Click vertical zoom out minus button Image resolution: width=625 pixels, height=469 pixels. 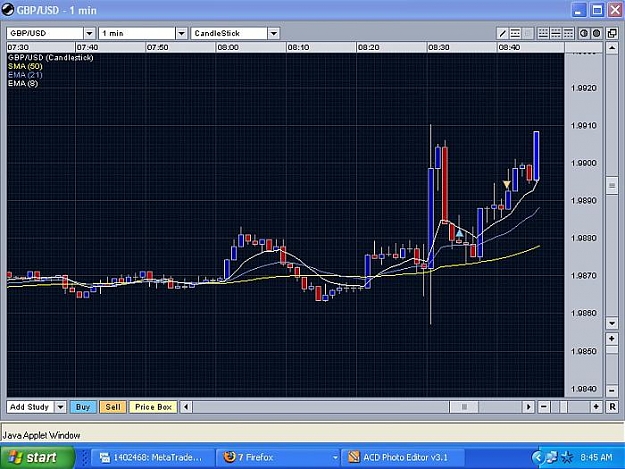[612, 391]
